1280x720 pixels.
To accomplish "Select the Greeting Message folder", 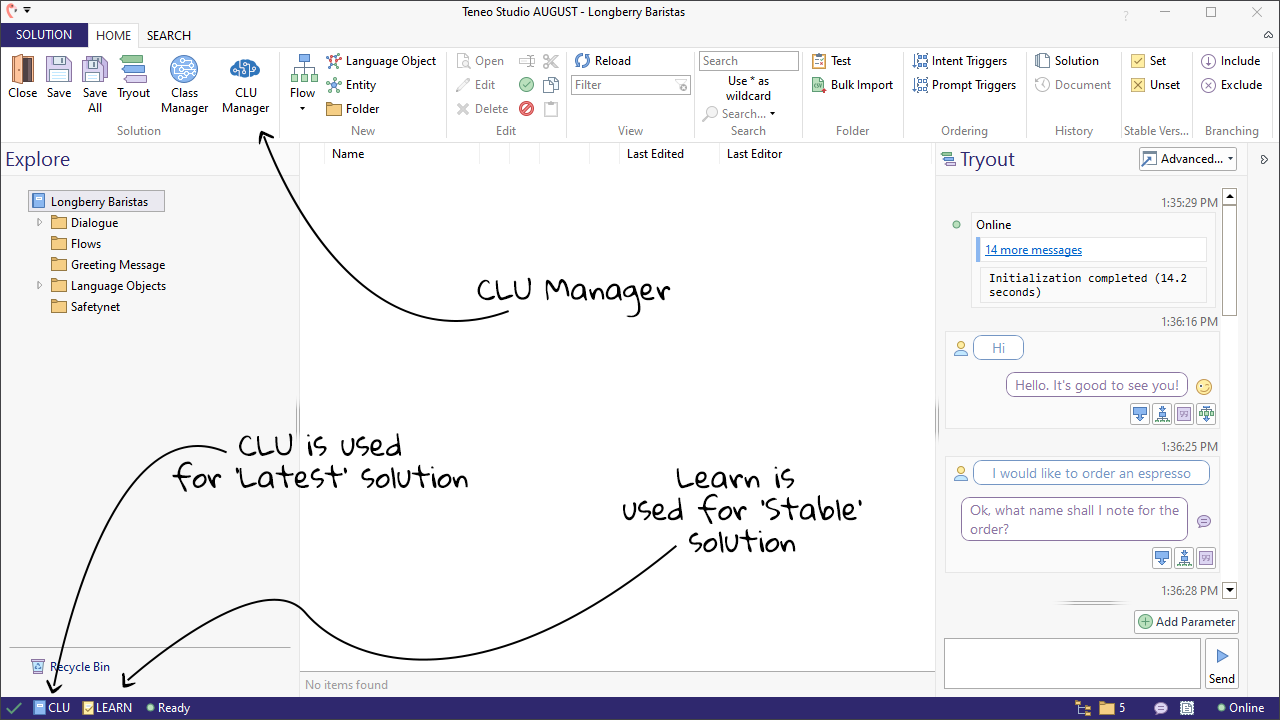I will [x=108, y=265].
